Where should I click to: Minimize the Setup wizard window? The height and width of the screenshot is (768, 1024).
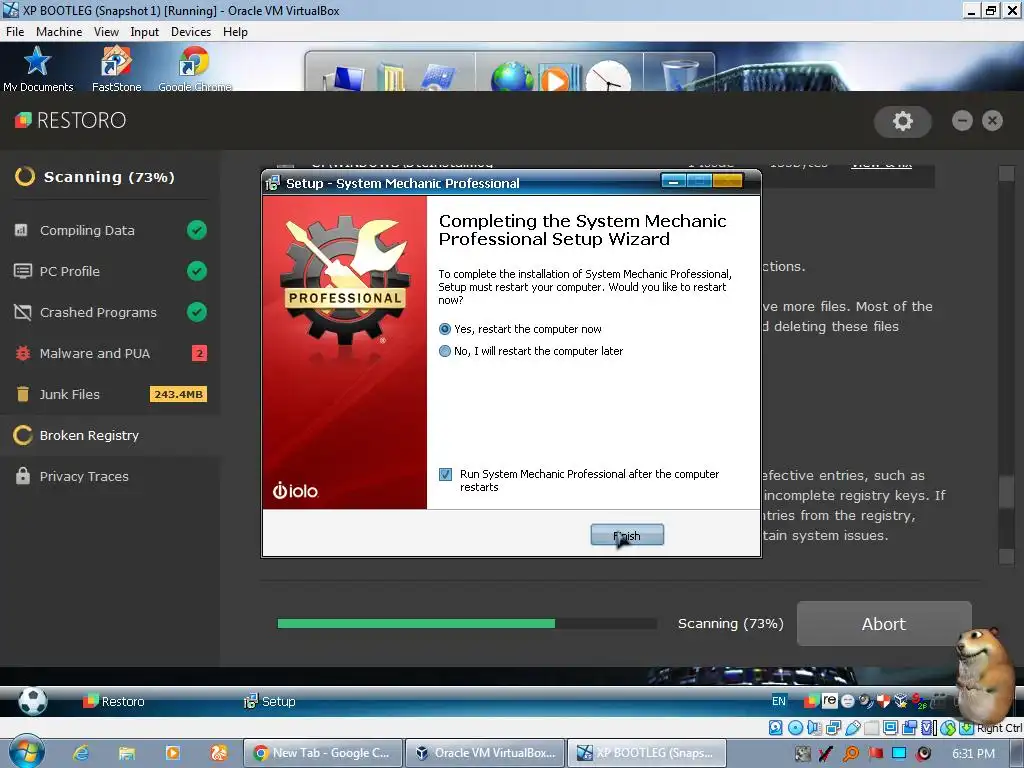pyautogui.click(x=673, y=181)
